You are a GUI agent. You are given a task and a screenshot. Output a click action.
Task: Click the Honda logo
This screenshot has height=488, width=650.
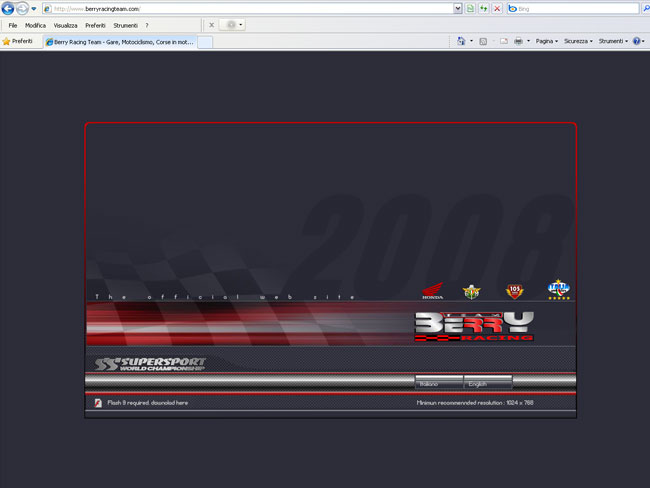[x=432, y=291]
